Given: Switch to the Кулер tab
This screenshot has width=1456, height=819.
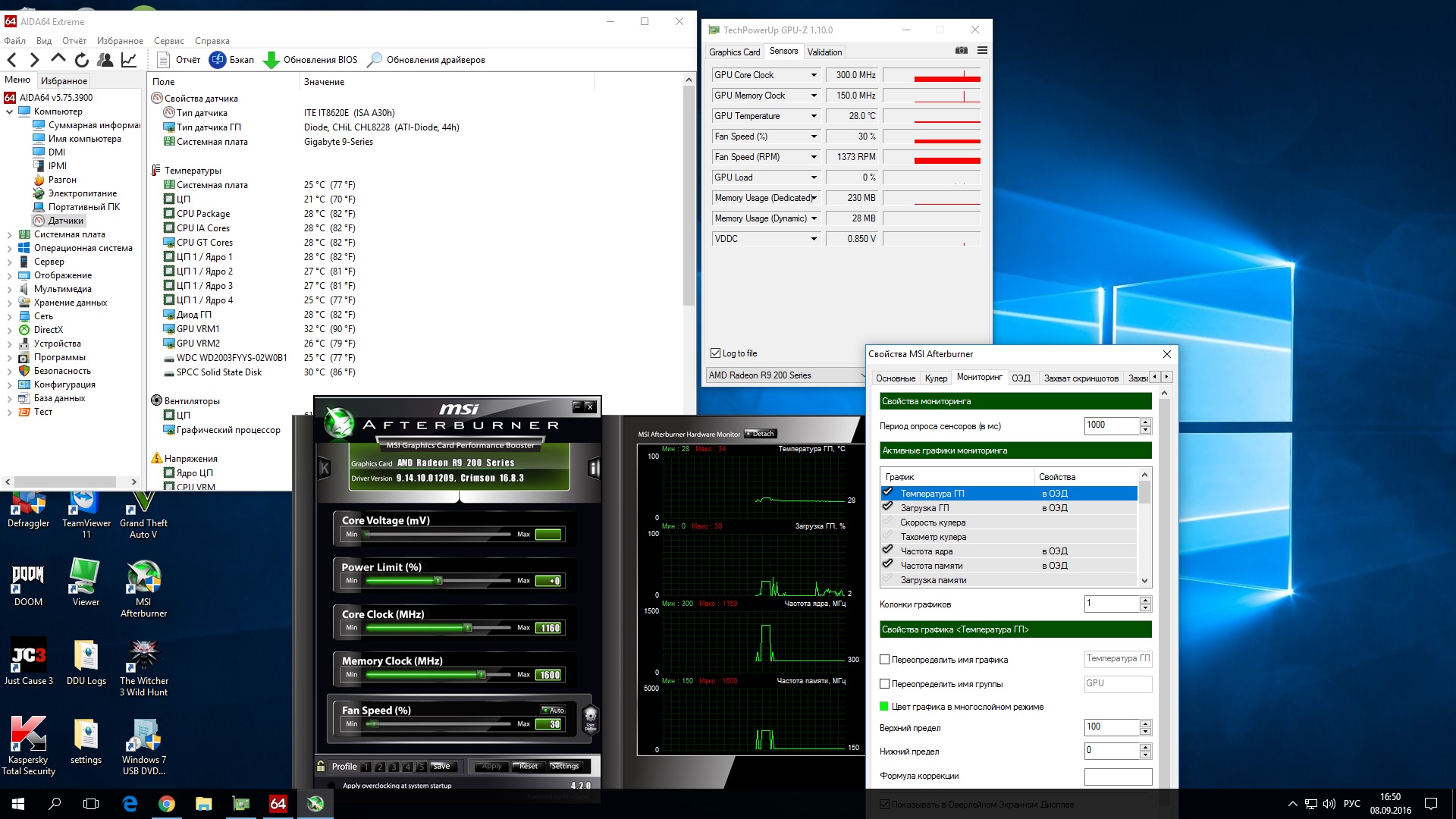Looking at the screenshot, I should click(x=936, y=378).
